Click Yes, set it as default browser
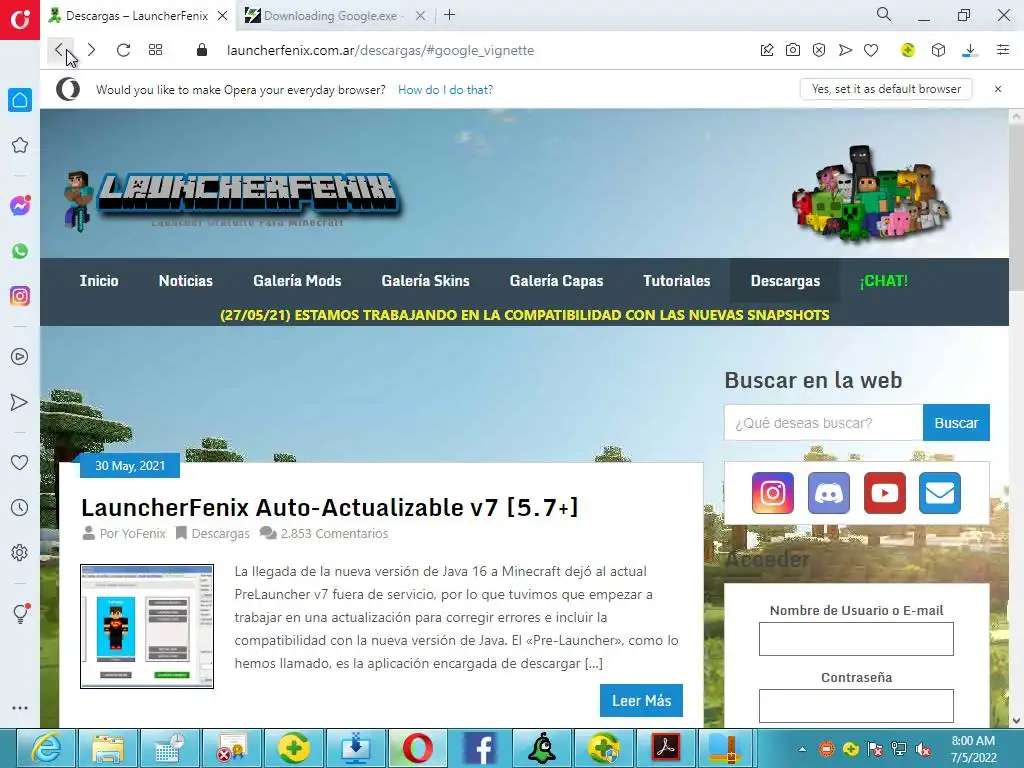Viewport: 1024px width, 768px height. [x=886, y=89]
